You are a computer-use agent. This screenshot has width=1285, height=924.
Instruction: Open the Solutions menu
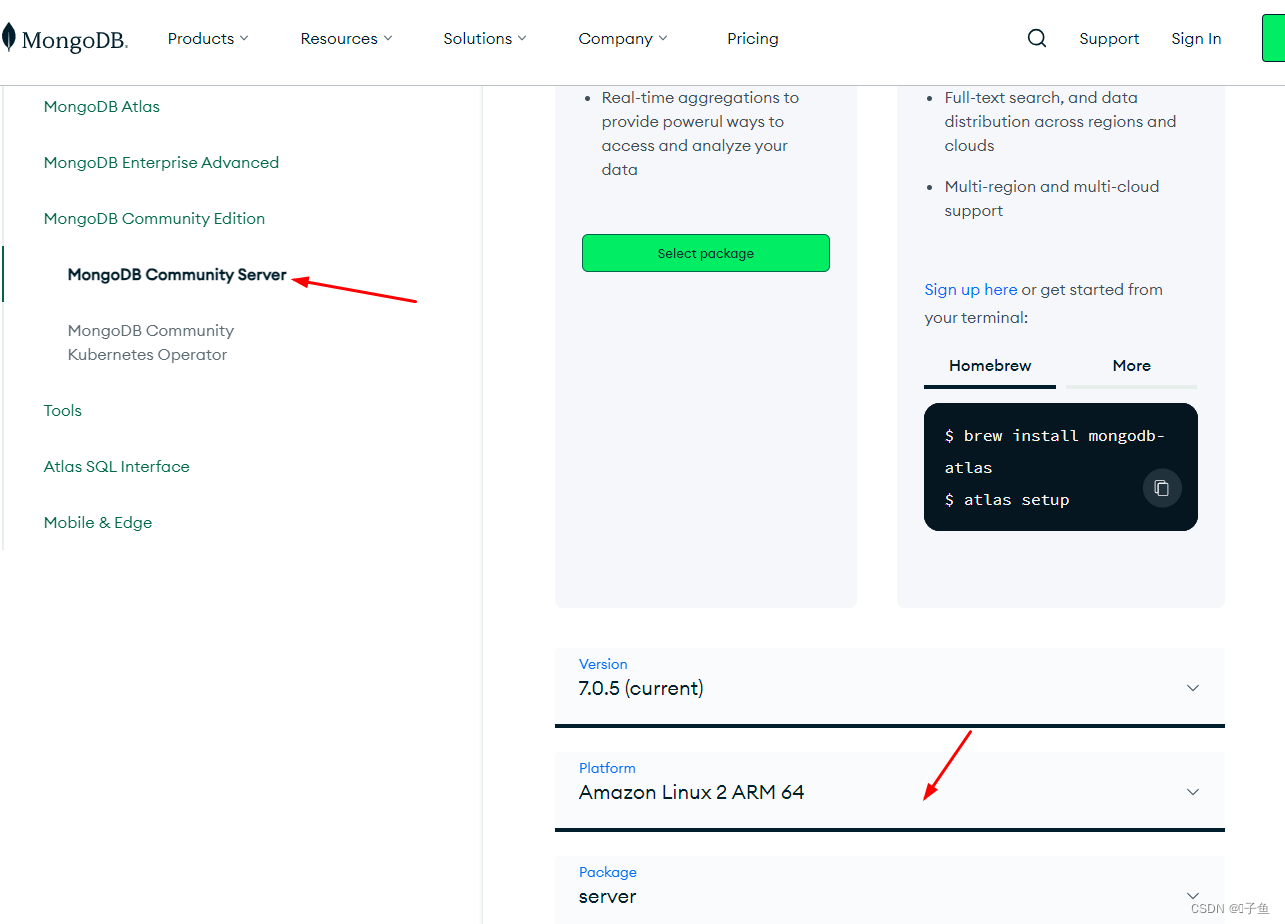[x=484, y=38]
